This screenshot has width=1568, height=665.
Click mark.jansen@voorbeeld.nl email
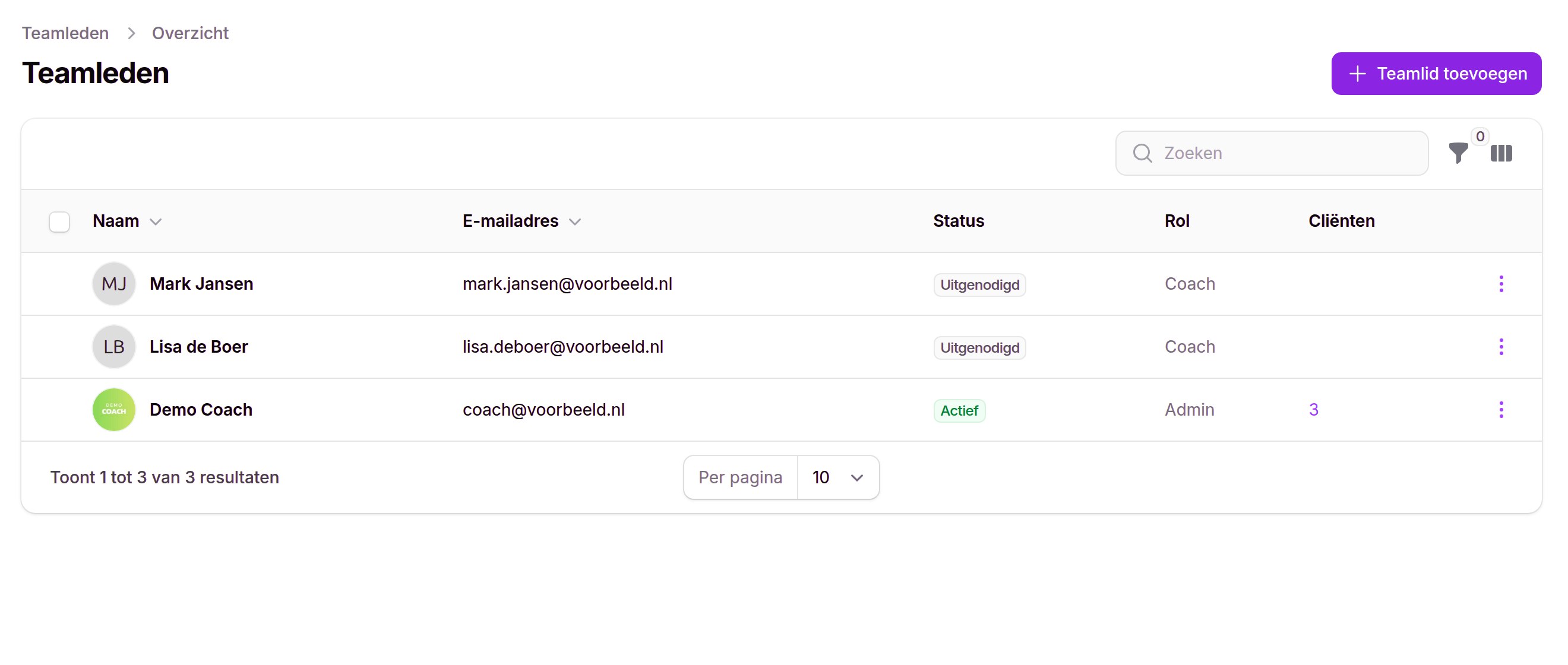click(567, 284)
